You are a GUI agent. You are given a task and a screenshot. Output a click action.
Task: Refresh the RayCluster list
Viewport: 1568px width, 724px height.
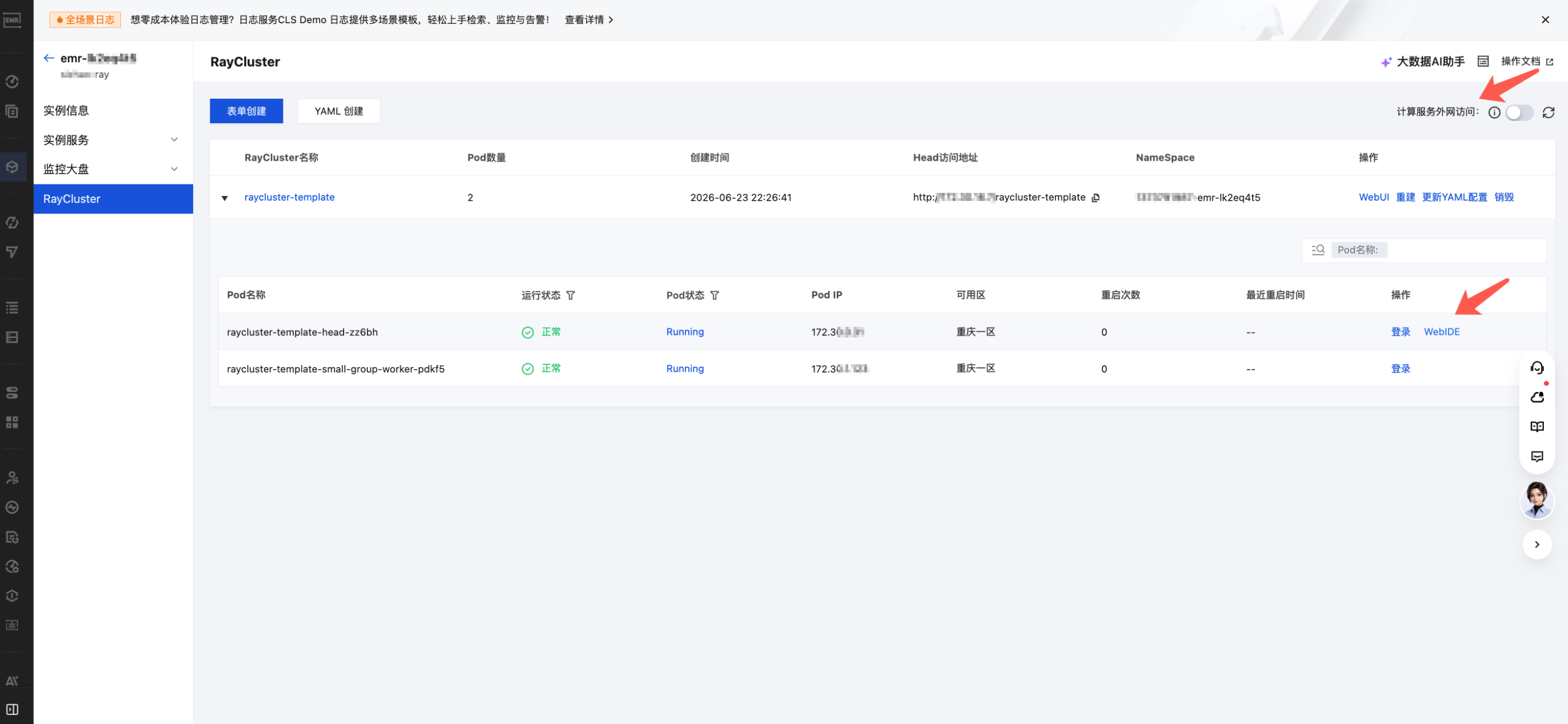click(x=1548, y=112)
